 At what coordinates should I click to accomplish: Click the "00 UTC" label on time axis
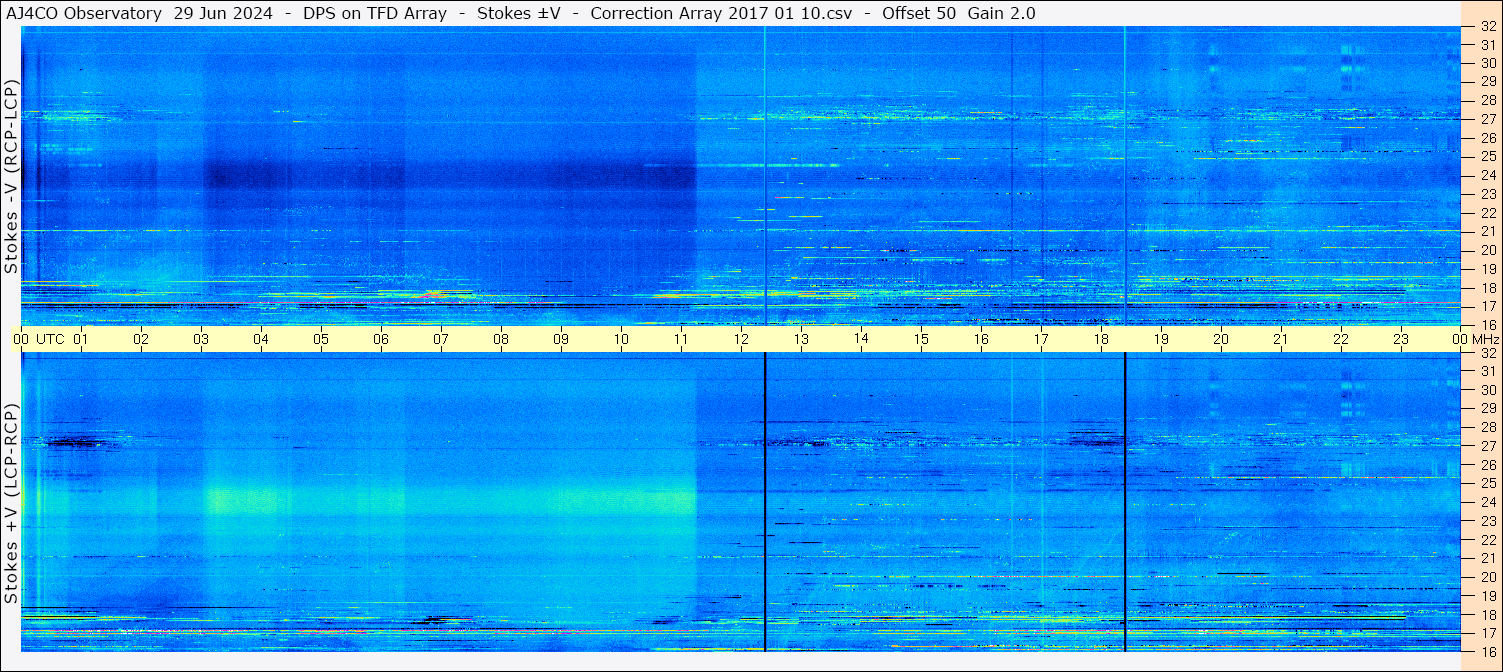click(x=37, y=339)
